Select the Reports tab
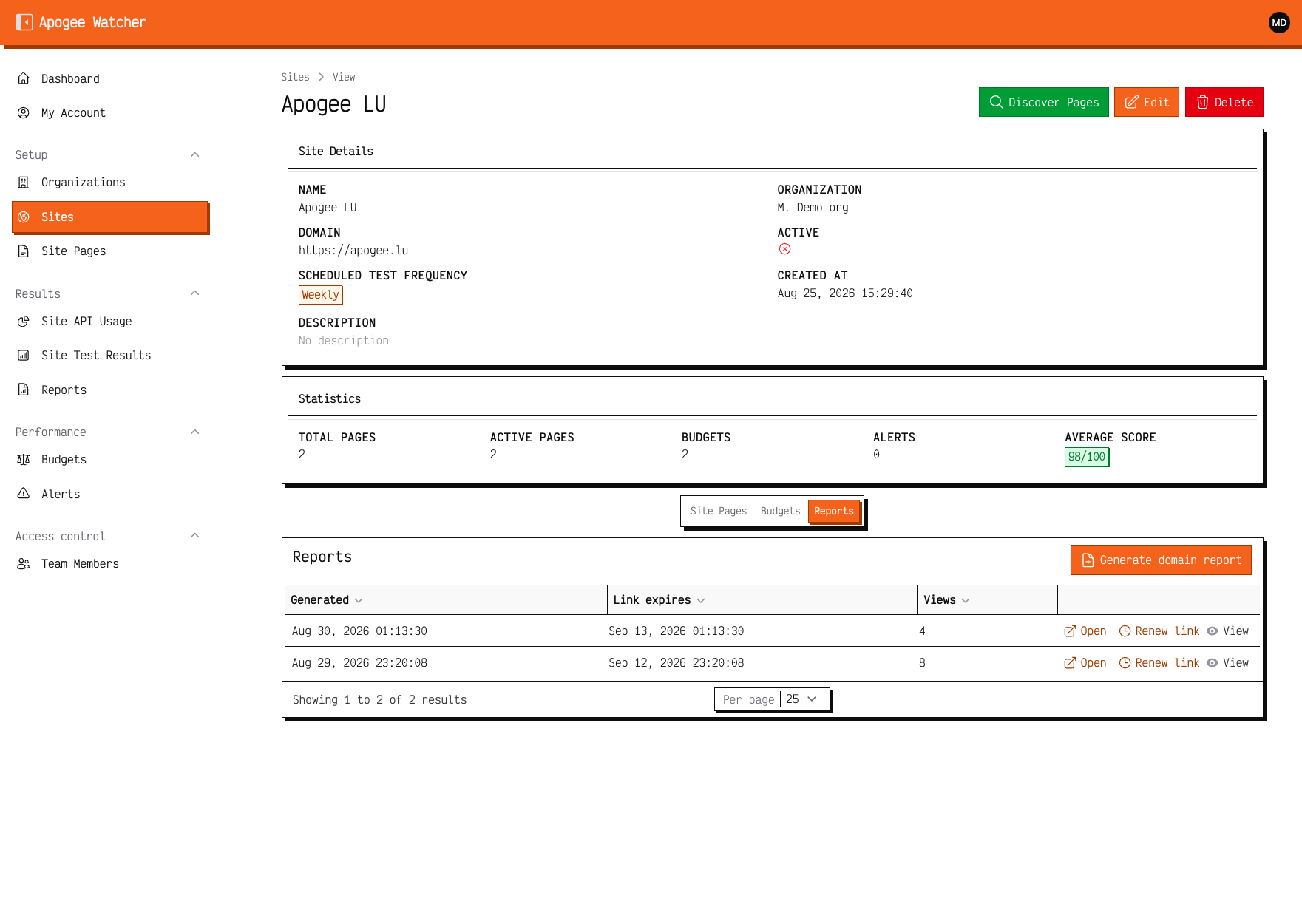1302x924 pixels. click(x=834, y=511)
